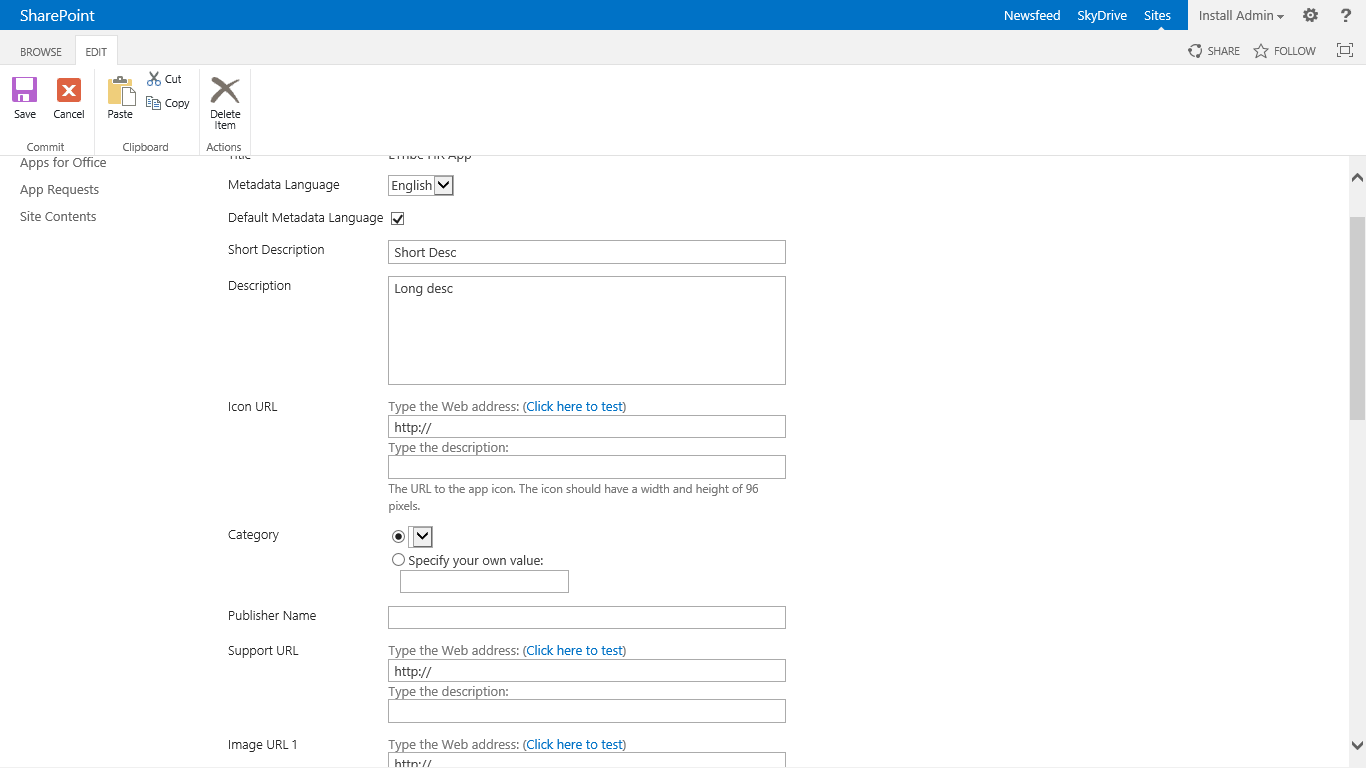The width and height of the screenshot is (1366, 768).
Task: Click the Publisher Name label
Action: (272, 616)
